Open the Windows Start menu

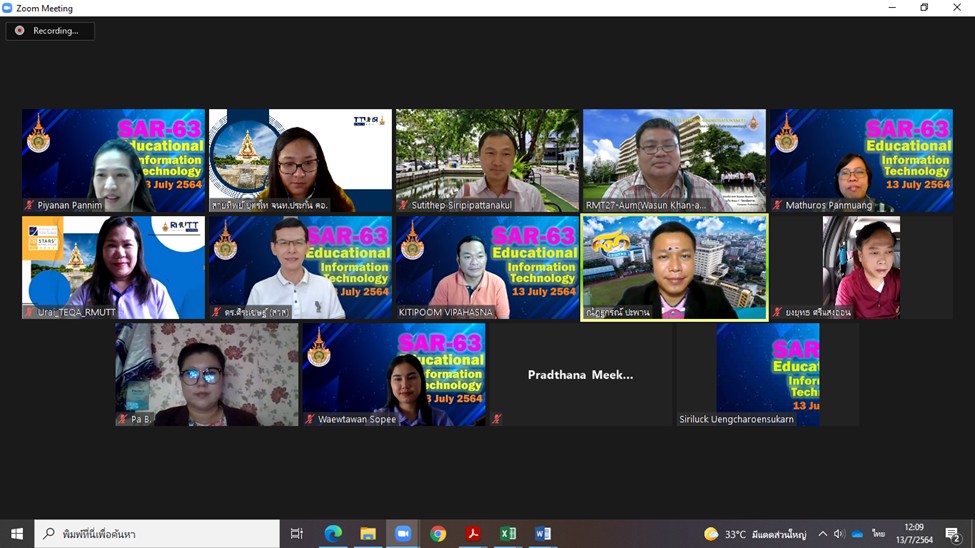click(17, 534)
